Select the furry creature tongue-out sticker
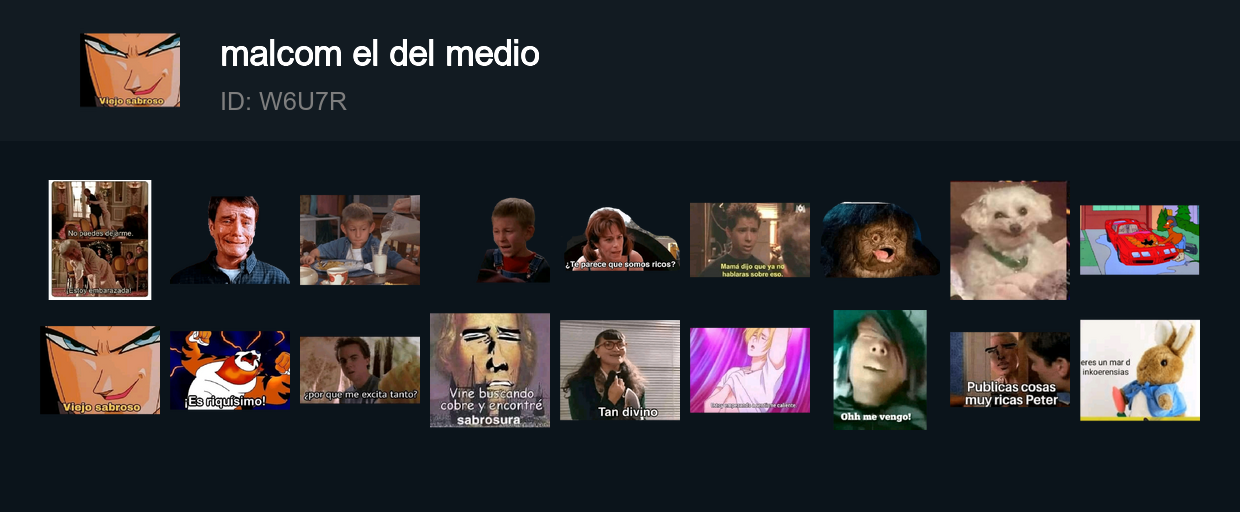 [880, 240]
